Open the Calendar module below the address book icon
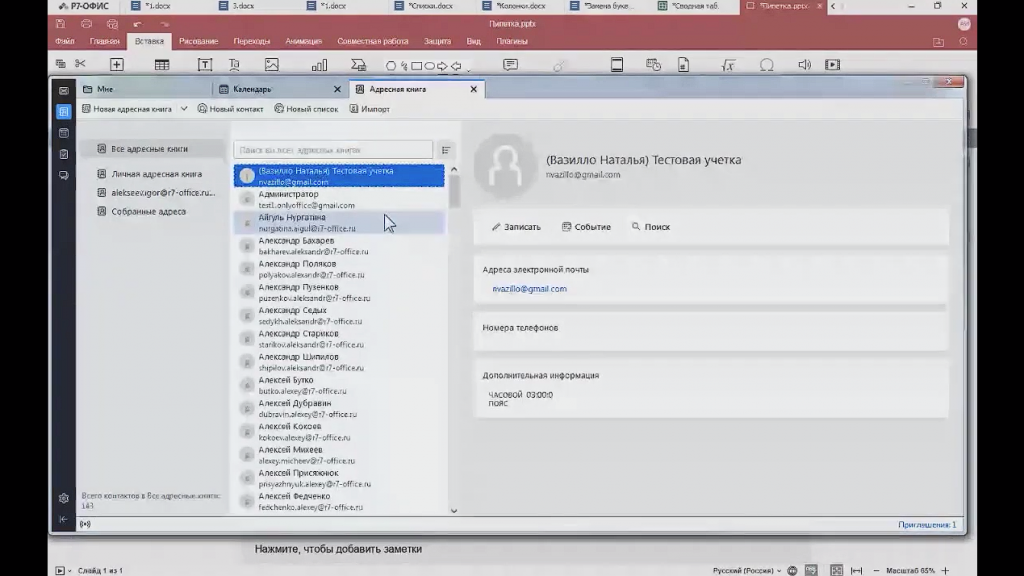This screenshot has width=1024, height=576. pos(63,133)
